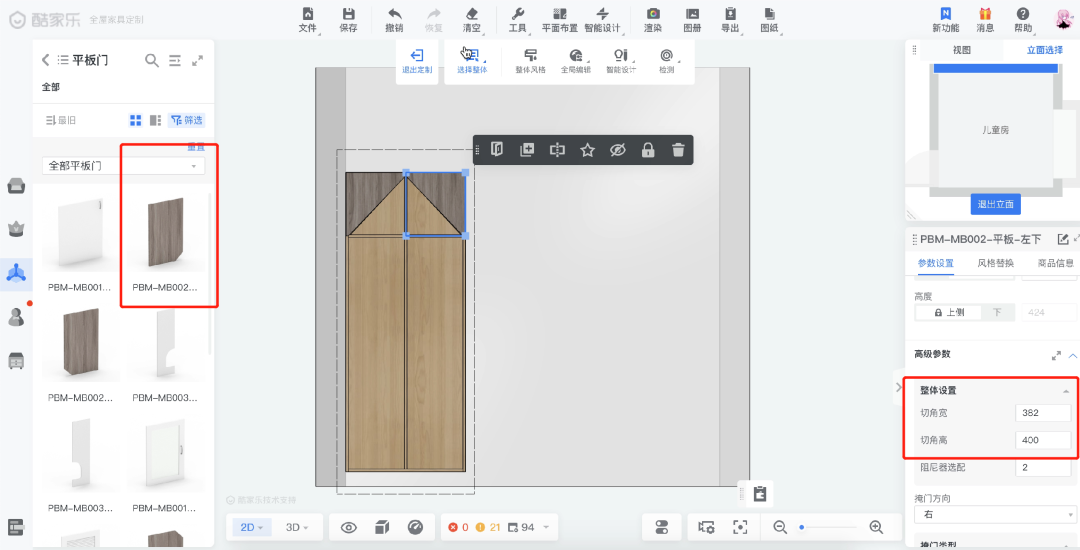The height and width of the screenshot is (550, 1080).
Task: Click the 选择整体 selection mode dropdown
Action: [x=472, y=61]
